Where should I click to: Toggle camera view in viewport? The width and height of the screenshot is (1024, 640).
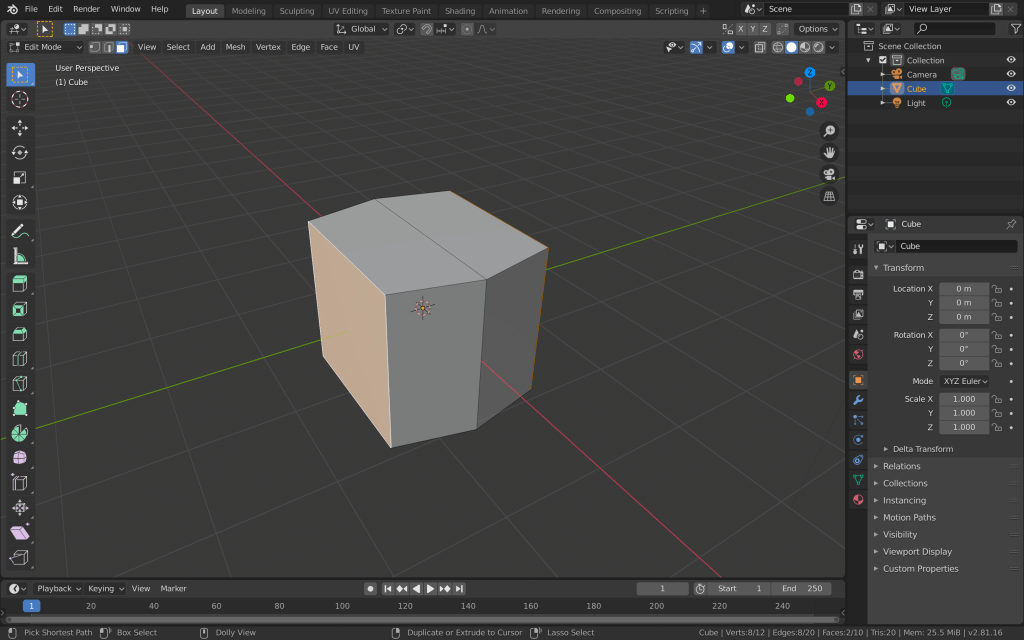829,174
